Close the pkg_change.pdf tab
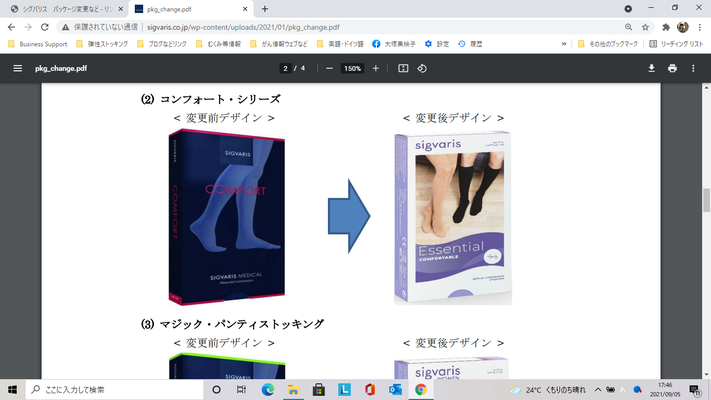The width and height of the screenshot is (711, 400). pyautogui.click(x=245, y=9)
